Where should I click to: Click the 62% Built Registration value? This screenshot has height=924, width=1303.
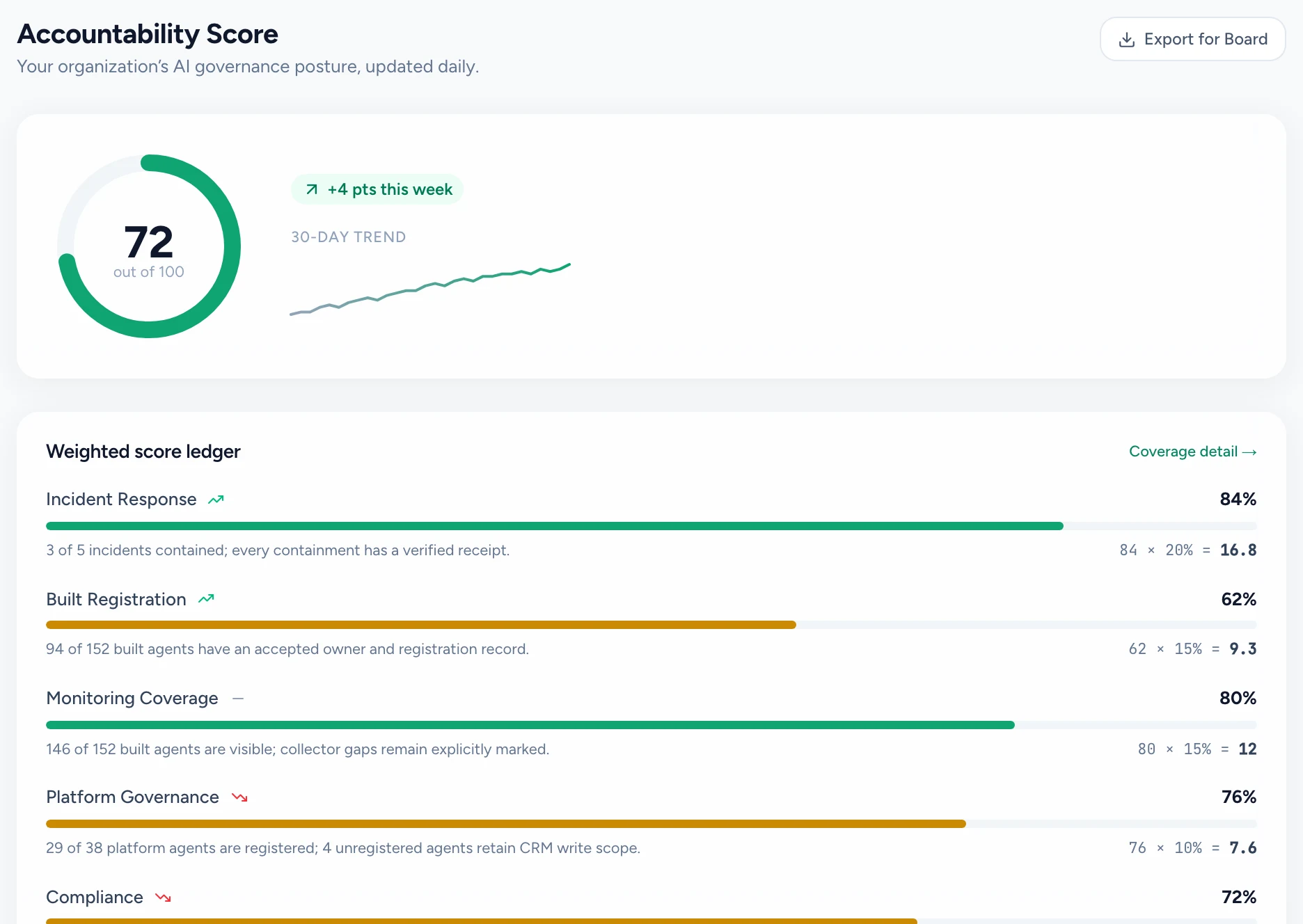[x=1239, y=599]
